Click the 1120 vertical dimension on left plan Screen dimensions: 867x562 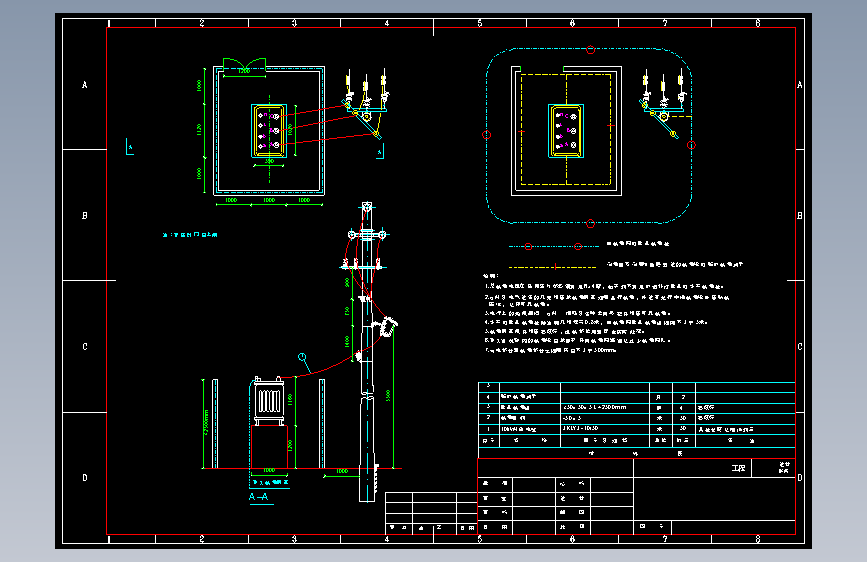[199, 130]
